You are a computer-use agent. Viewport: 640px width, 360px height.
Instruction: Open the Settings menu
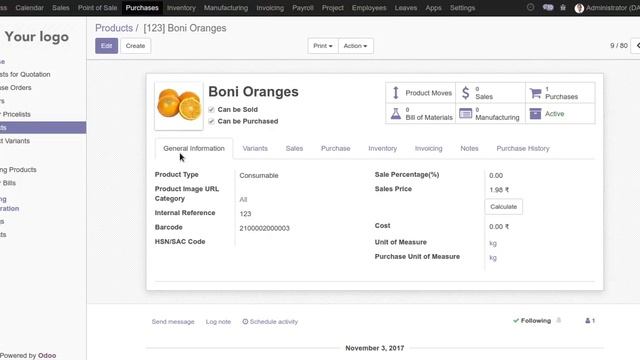[x=462, y=8]
